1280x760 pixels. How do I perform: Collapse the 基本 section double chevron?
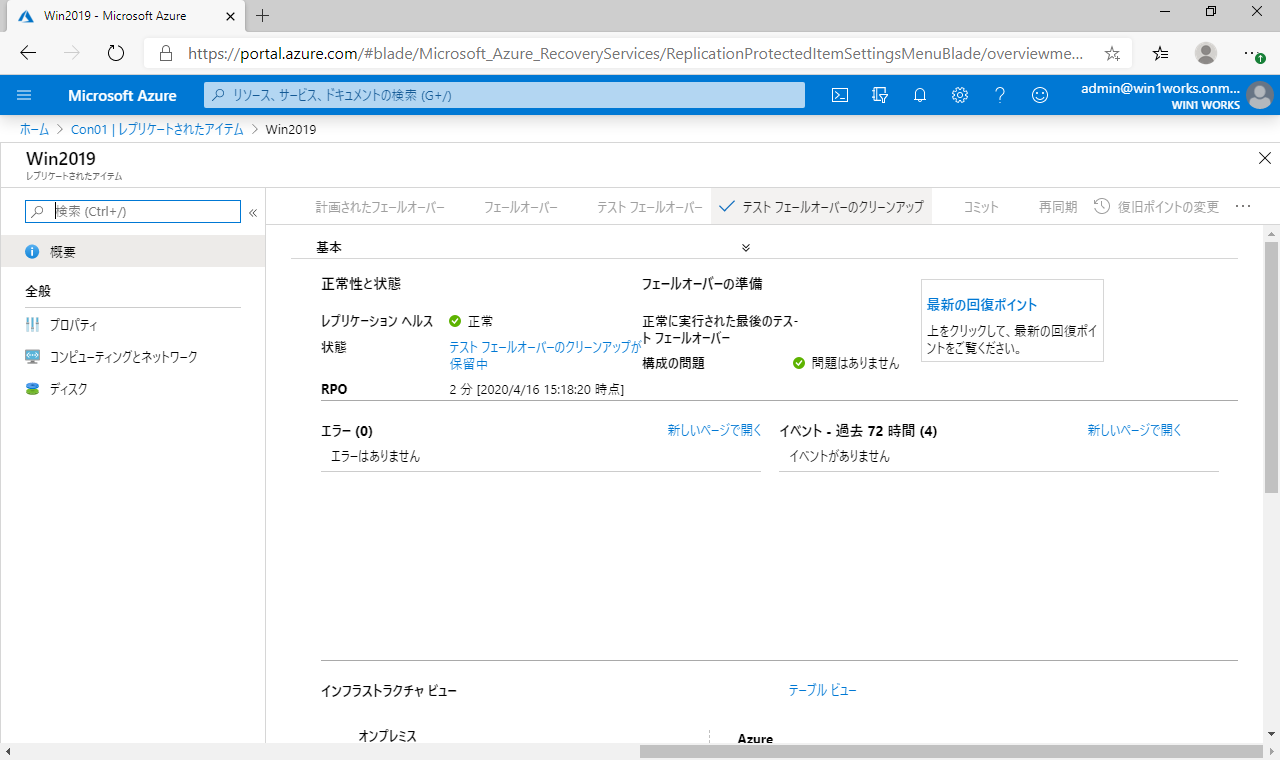746,247
